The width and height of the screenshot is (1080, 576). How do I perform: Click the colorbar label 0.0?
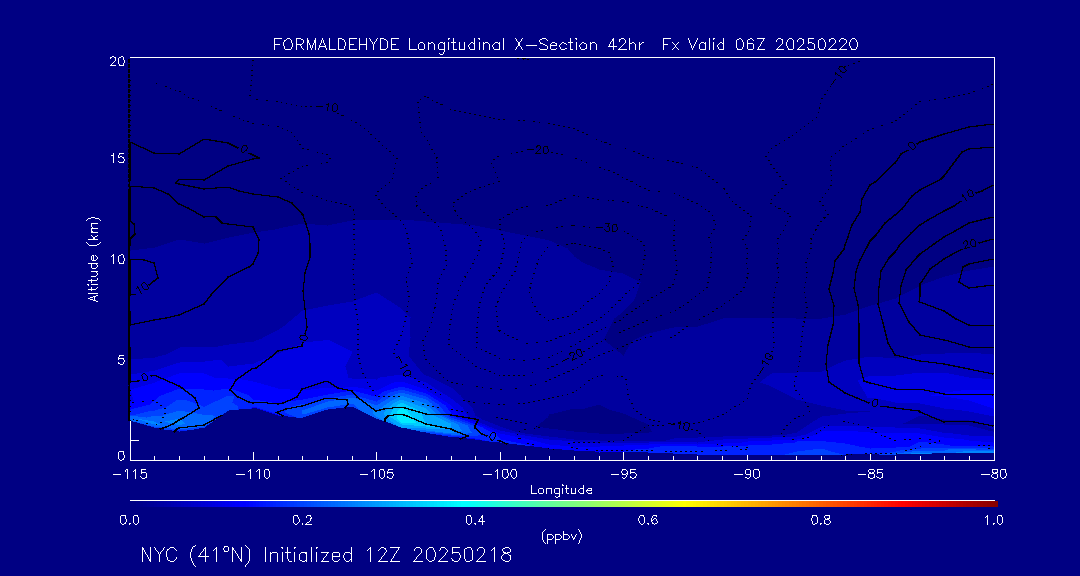coord(129,521)
